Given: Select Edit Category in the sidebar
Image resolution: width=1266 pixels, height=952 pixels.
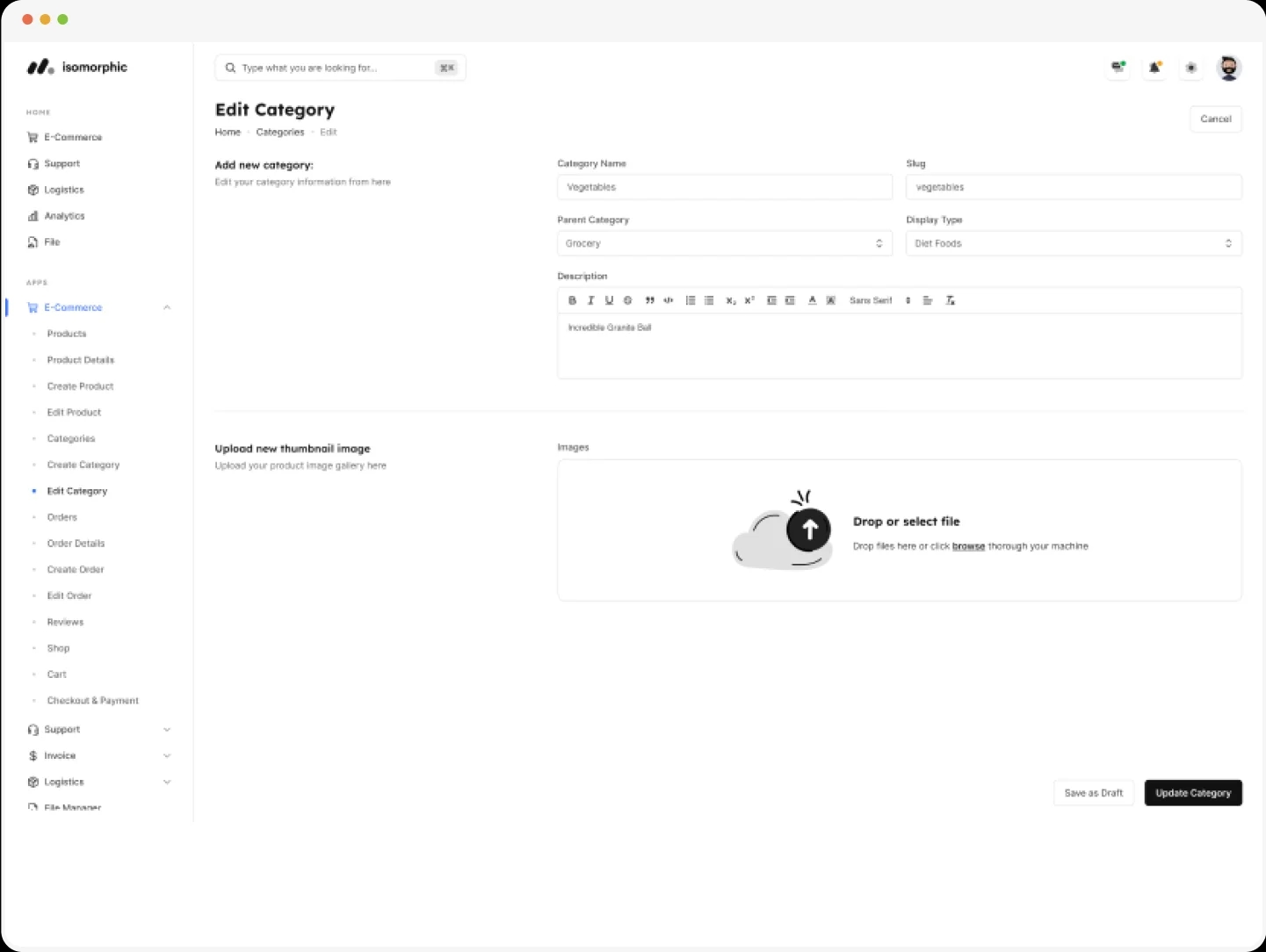Looking at the screenshot, I should (x=77, y=491).
